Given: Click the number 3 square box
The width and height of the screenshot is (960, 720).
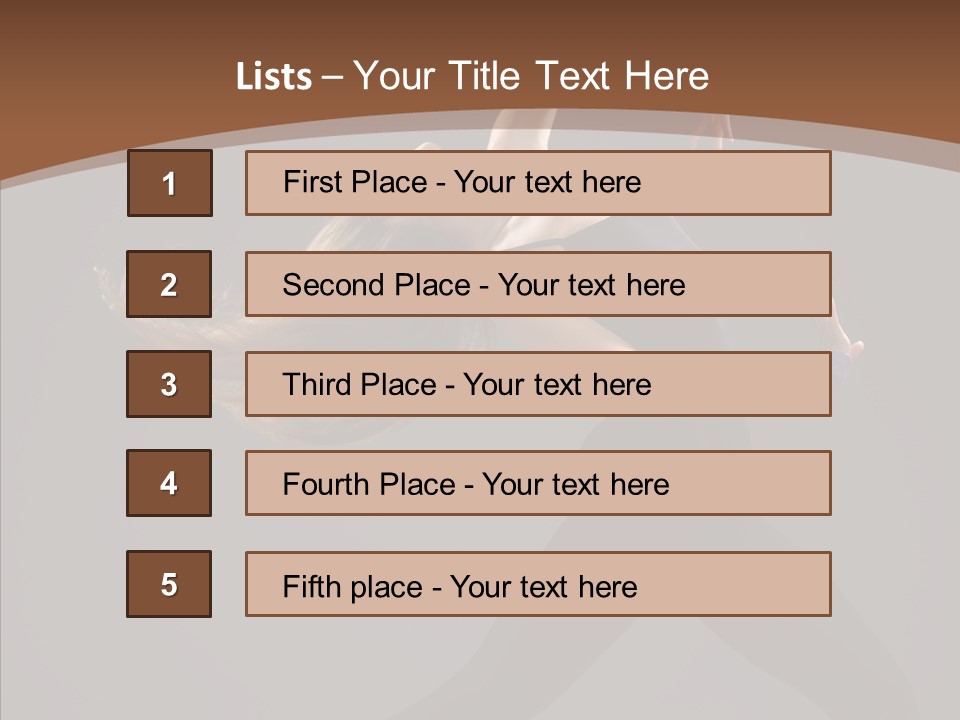Looking at the screenshot, I should pos(169,384).
